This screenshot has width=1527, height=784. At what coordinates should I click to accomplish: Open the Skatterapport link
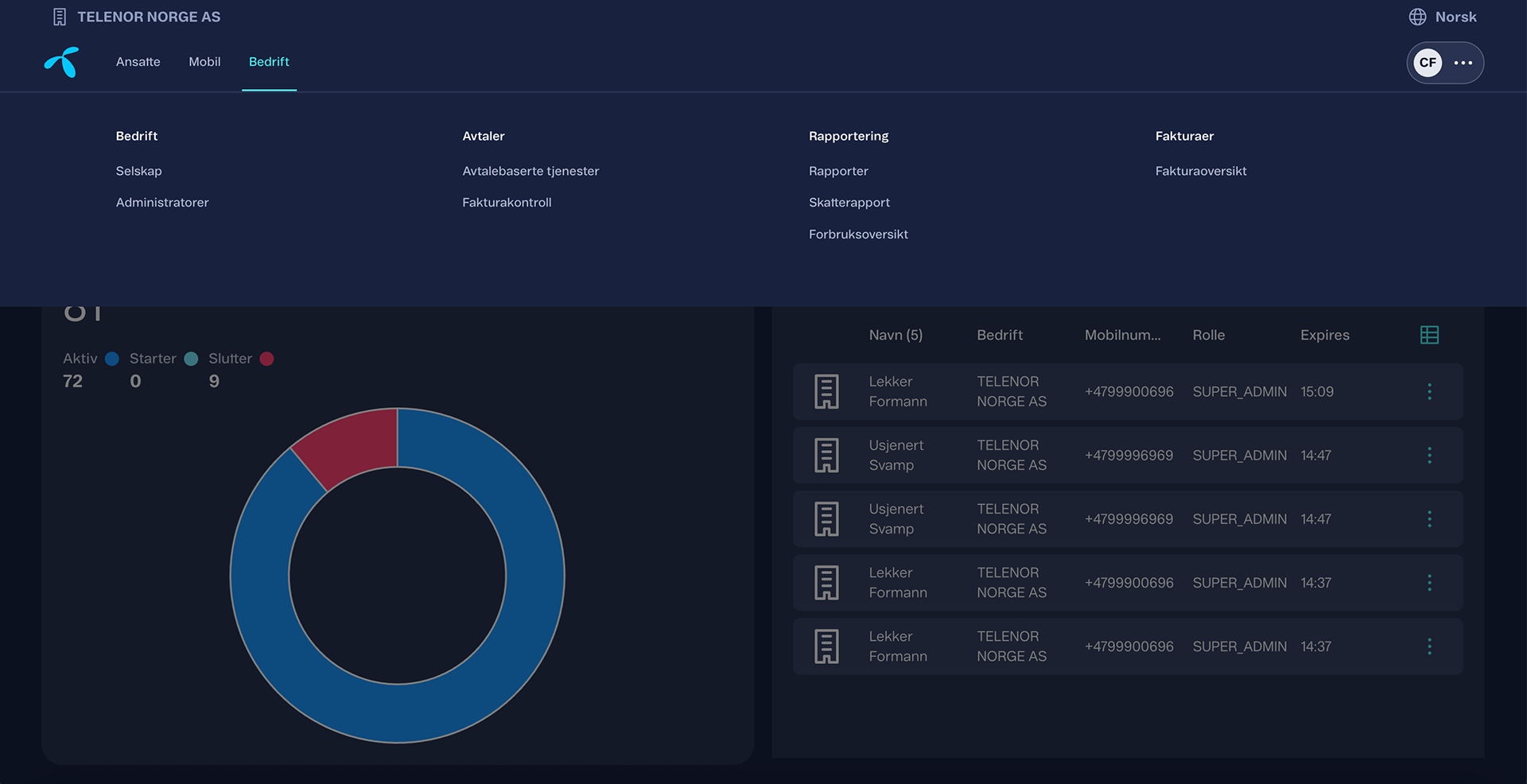849,203
